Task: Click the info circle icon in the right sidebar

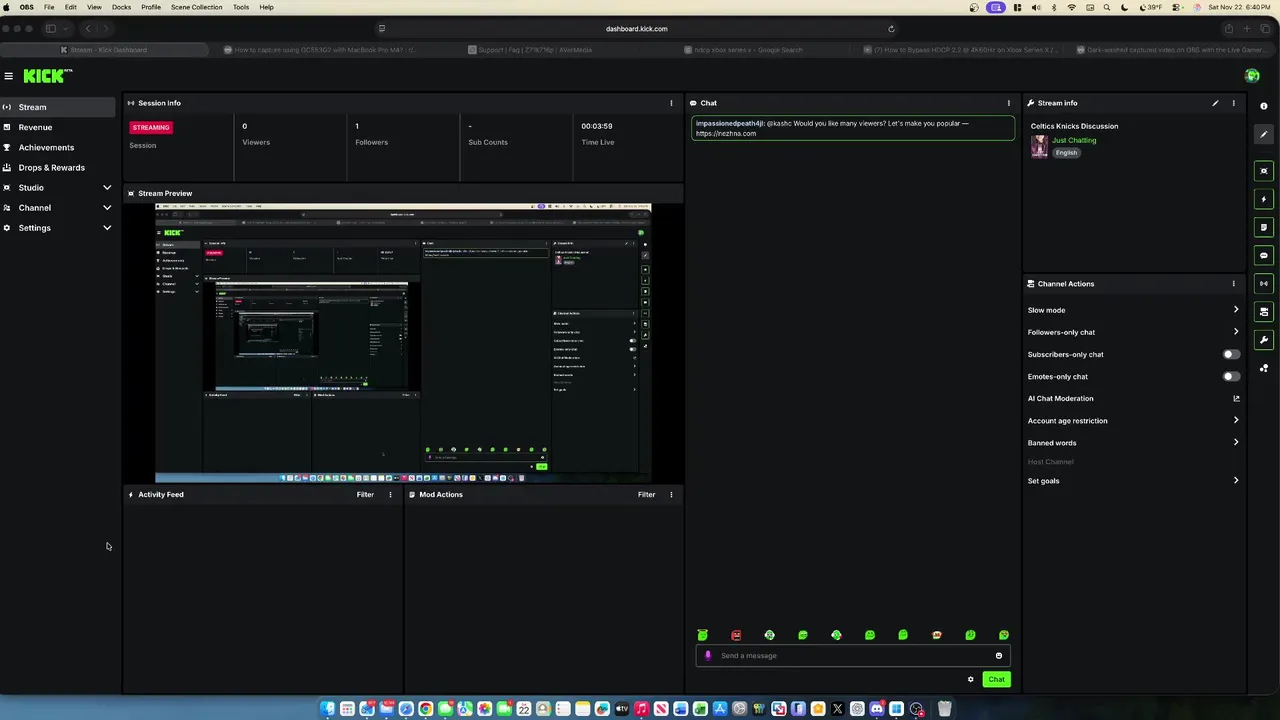Action: [x=1264, y=106]
